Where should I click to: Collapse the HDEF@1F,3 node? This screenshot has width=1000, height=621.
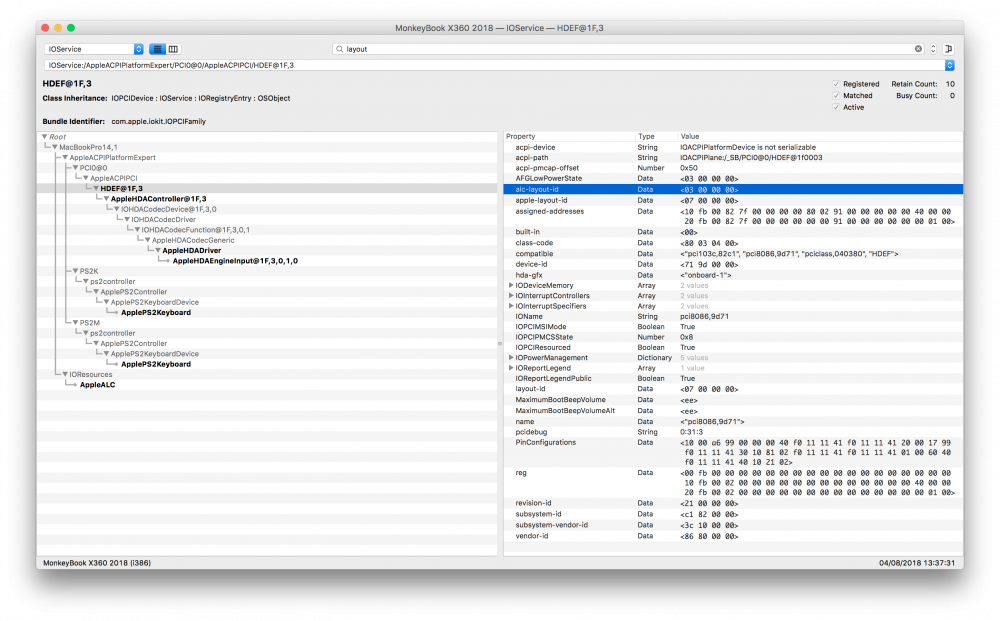pos(96,189)
